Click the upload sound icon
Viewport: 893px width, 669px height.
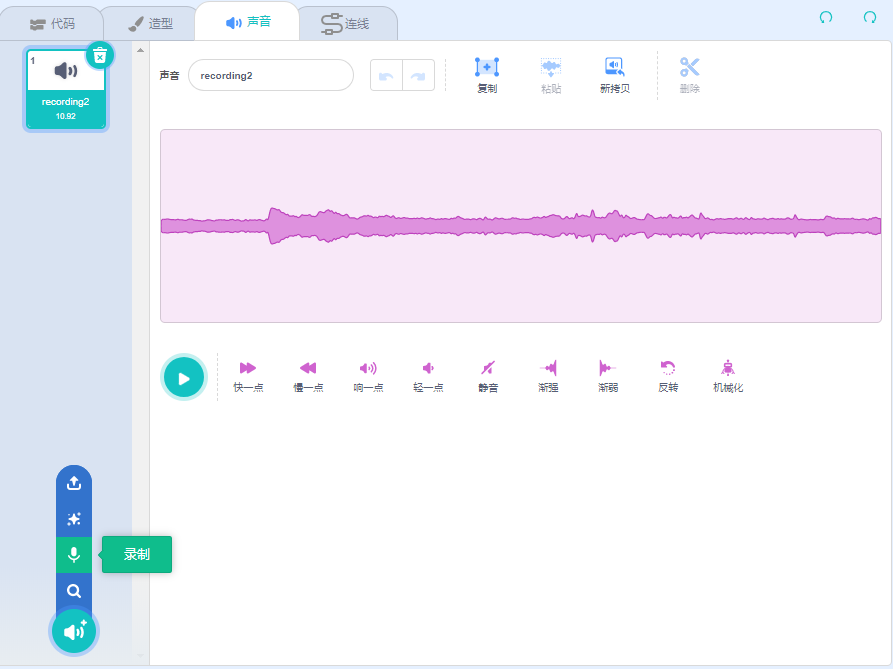tap(74, 483)
